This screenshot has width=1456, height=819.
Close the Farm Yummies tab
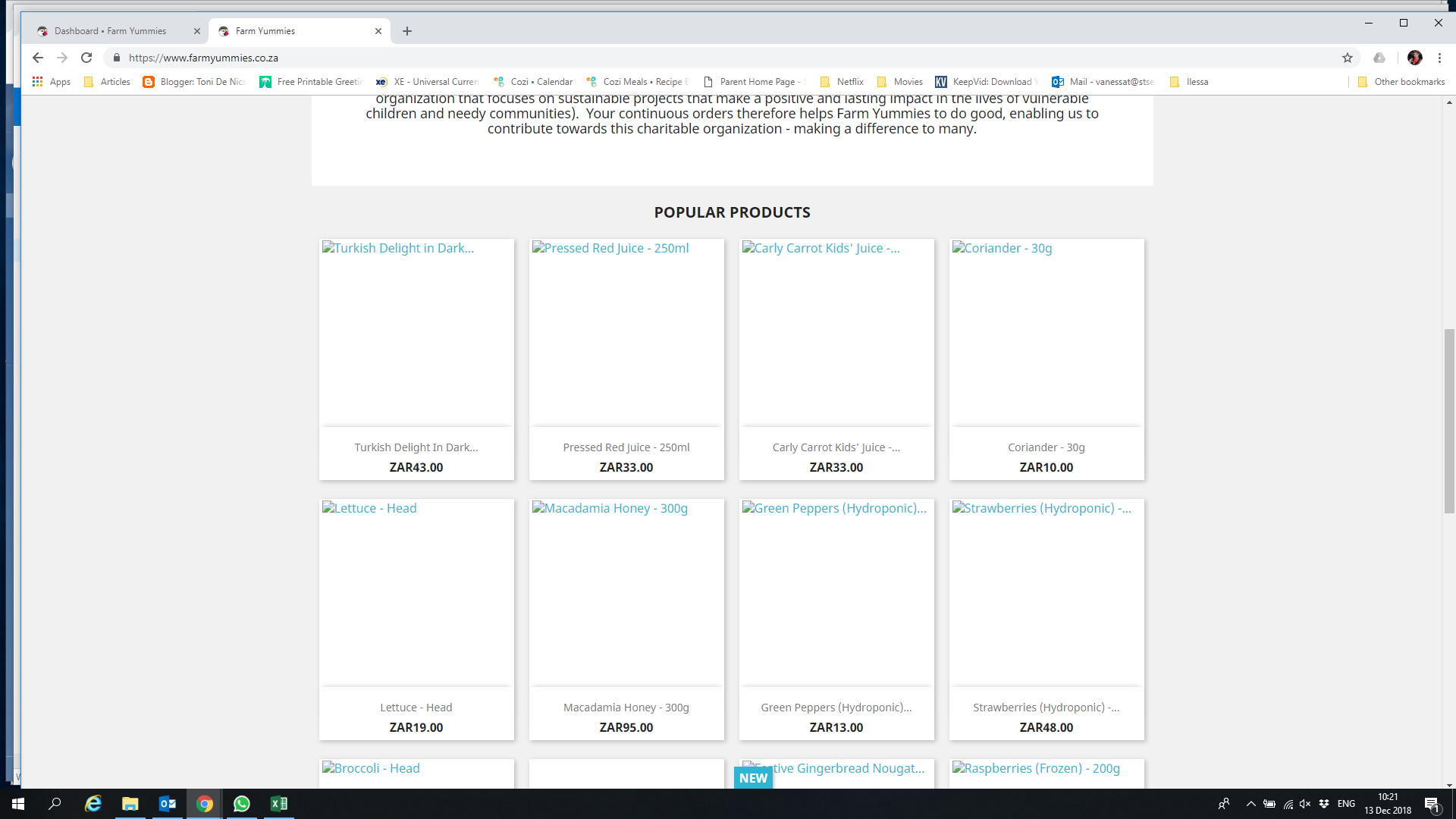(x=378, y=31)
